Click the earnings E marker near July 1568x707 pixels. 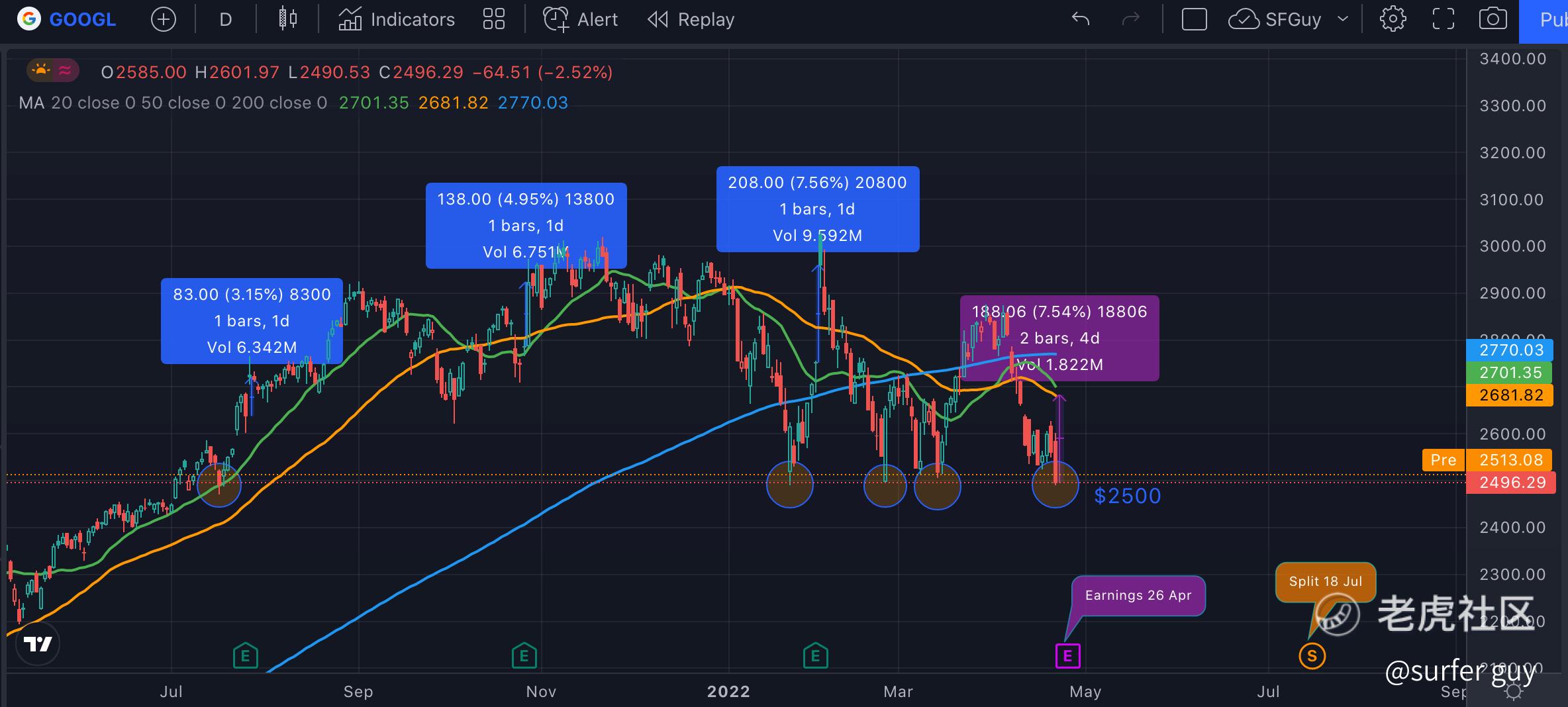[246, 656]
